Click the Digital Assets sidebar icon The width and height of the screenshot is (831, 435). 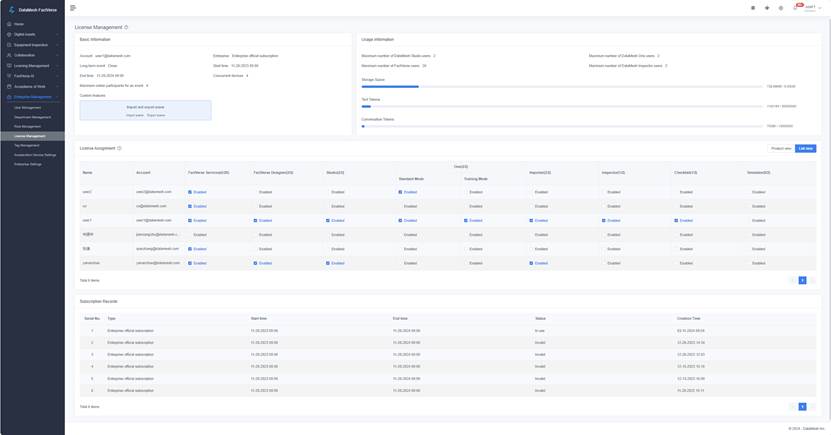9,34
